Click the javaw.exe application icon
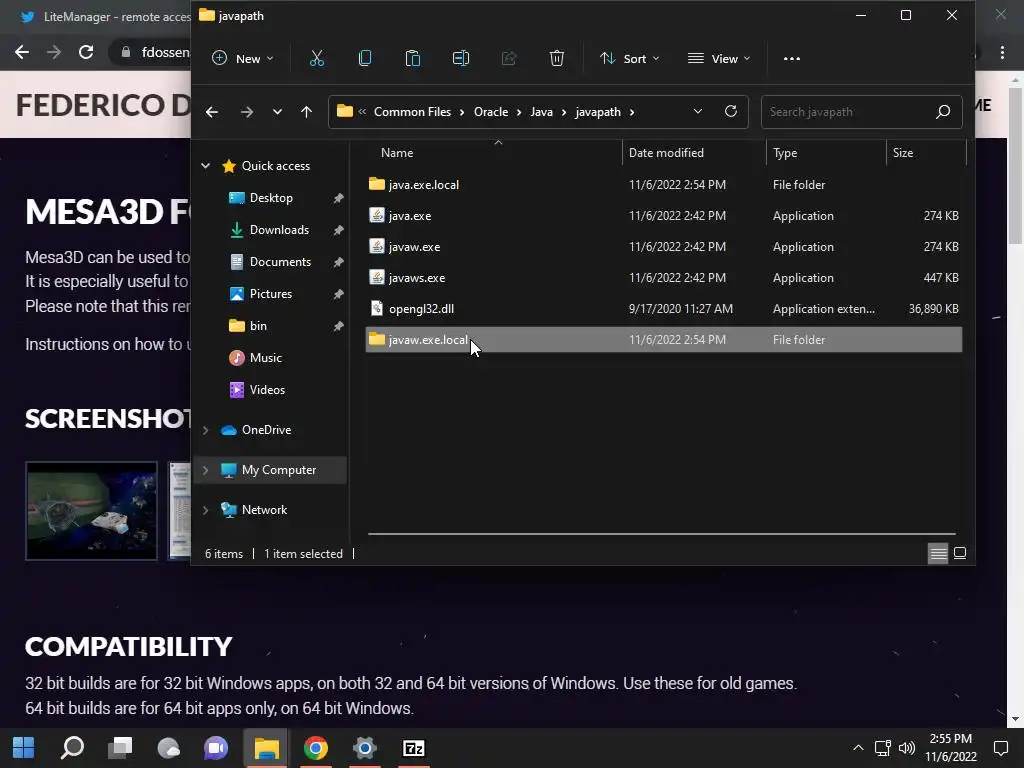This screenshot has width=1024, height=768. pos(377,247)
